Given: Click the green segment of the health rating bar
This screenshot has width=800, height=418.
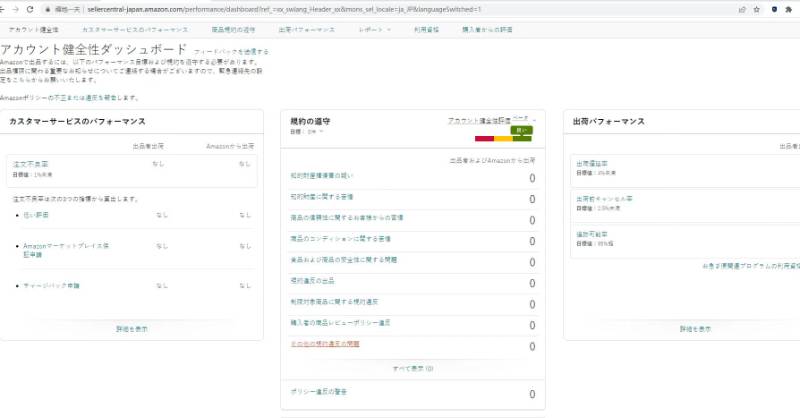Looking at the screenshot, I should 522,139.
